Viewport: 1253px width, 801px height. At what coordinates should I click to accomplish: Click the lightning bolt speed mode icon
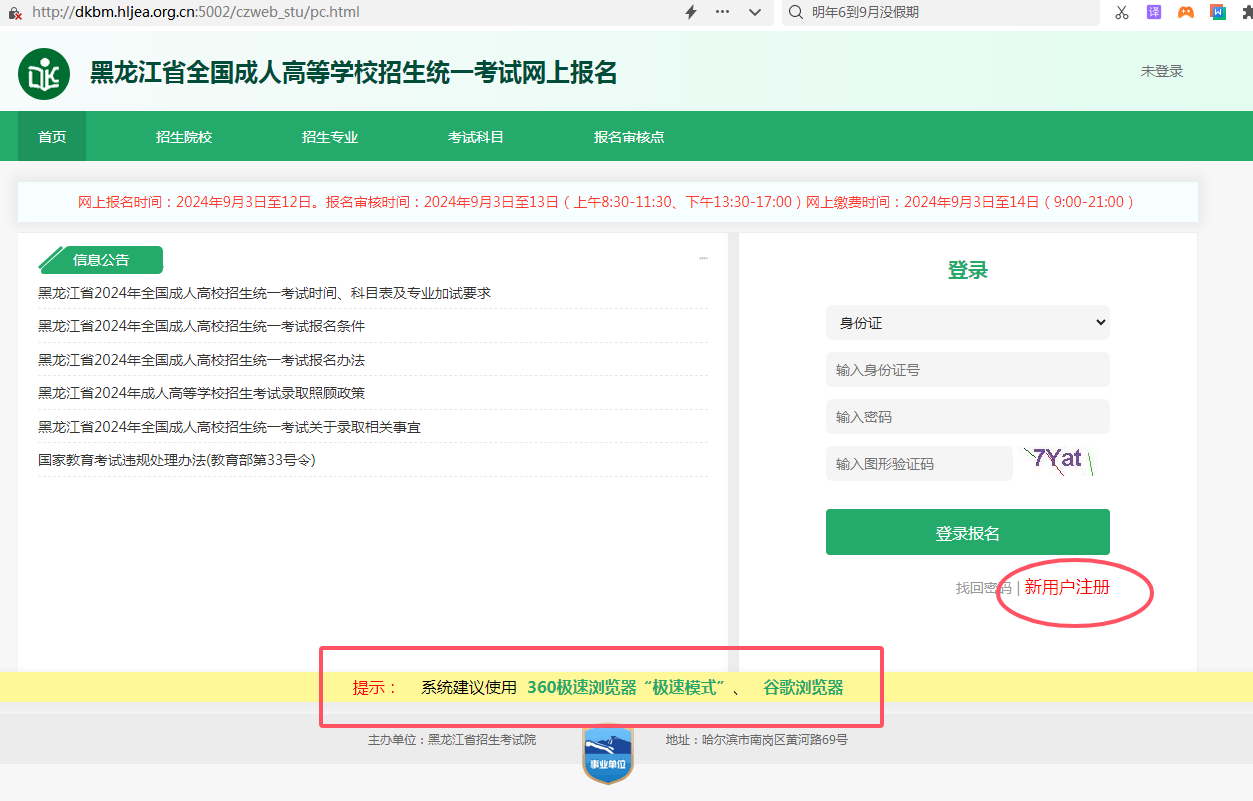(x=690, y=12)
